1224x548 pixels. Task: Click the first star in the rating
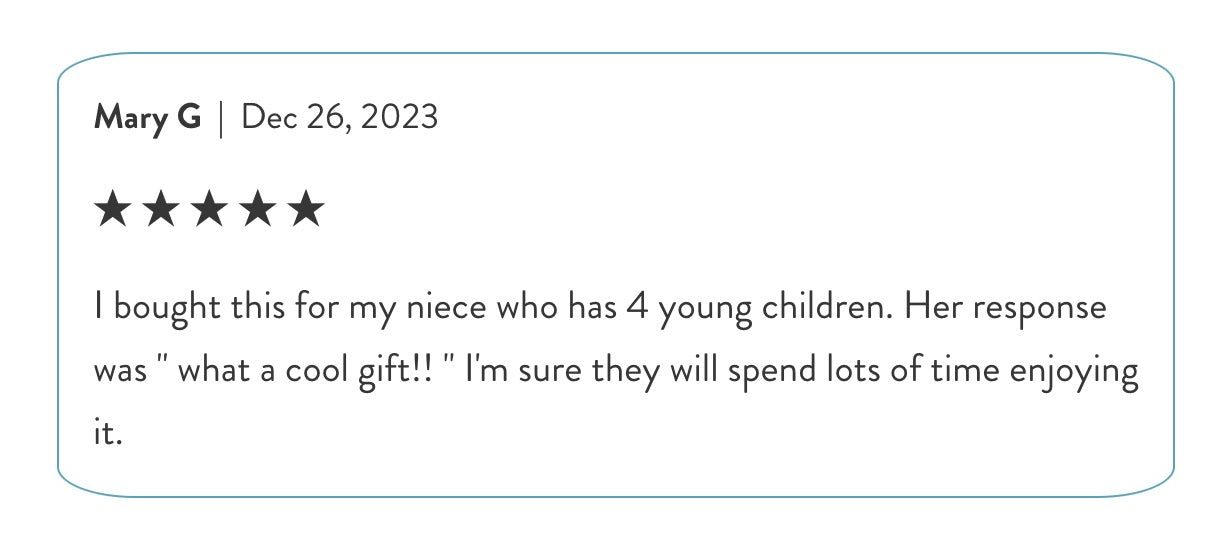pyautogui.click(x=112, y=211)
